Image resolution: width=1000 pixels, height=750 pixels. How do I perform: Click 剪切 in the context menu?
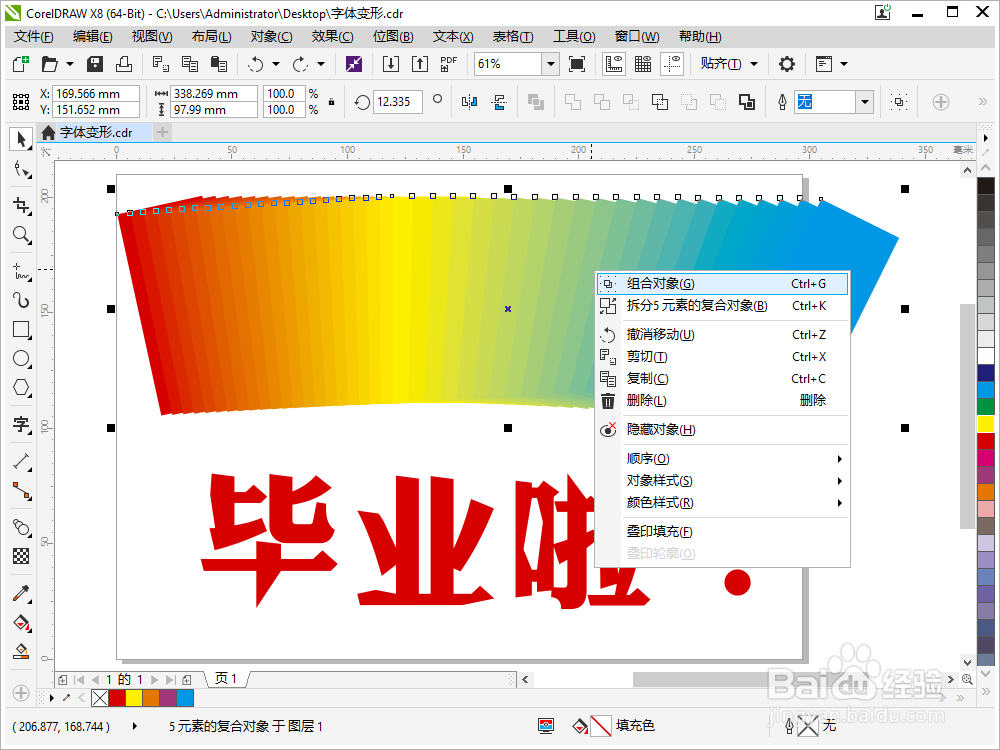(x=723, y=357)
